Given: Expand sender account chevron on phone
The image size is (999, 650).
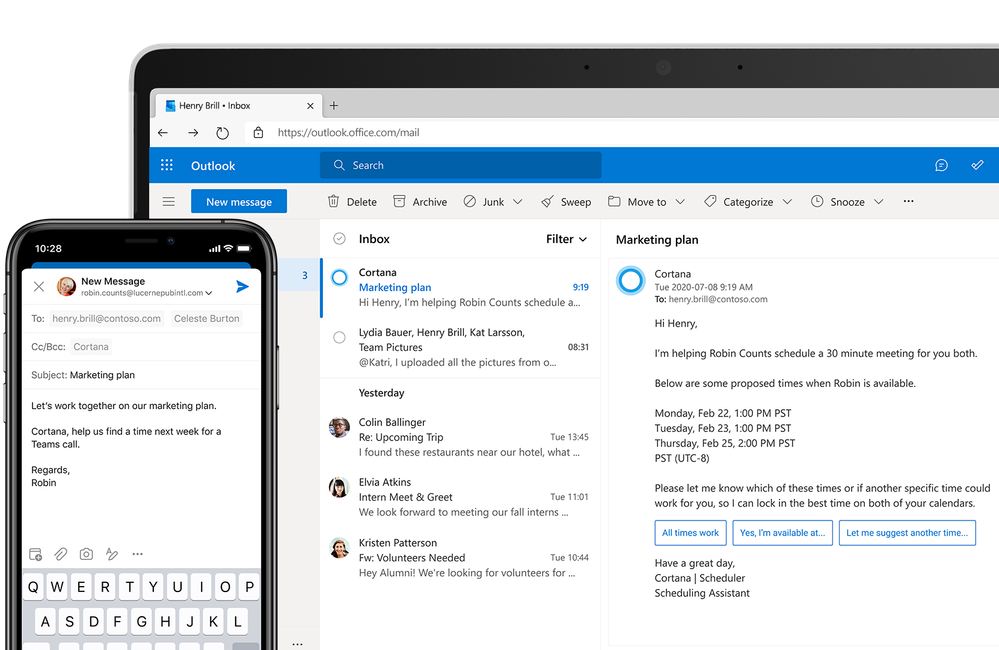Looking at the screenshot, I should point(209,293).
